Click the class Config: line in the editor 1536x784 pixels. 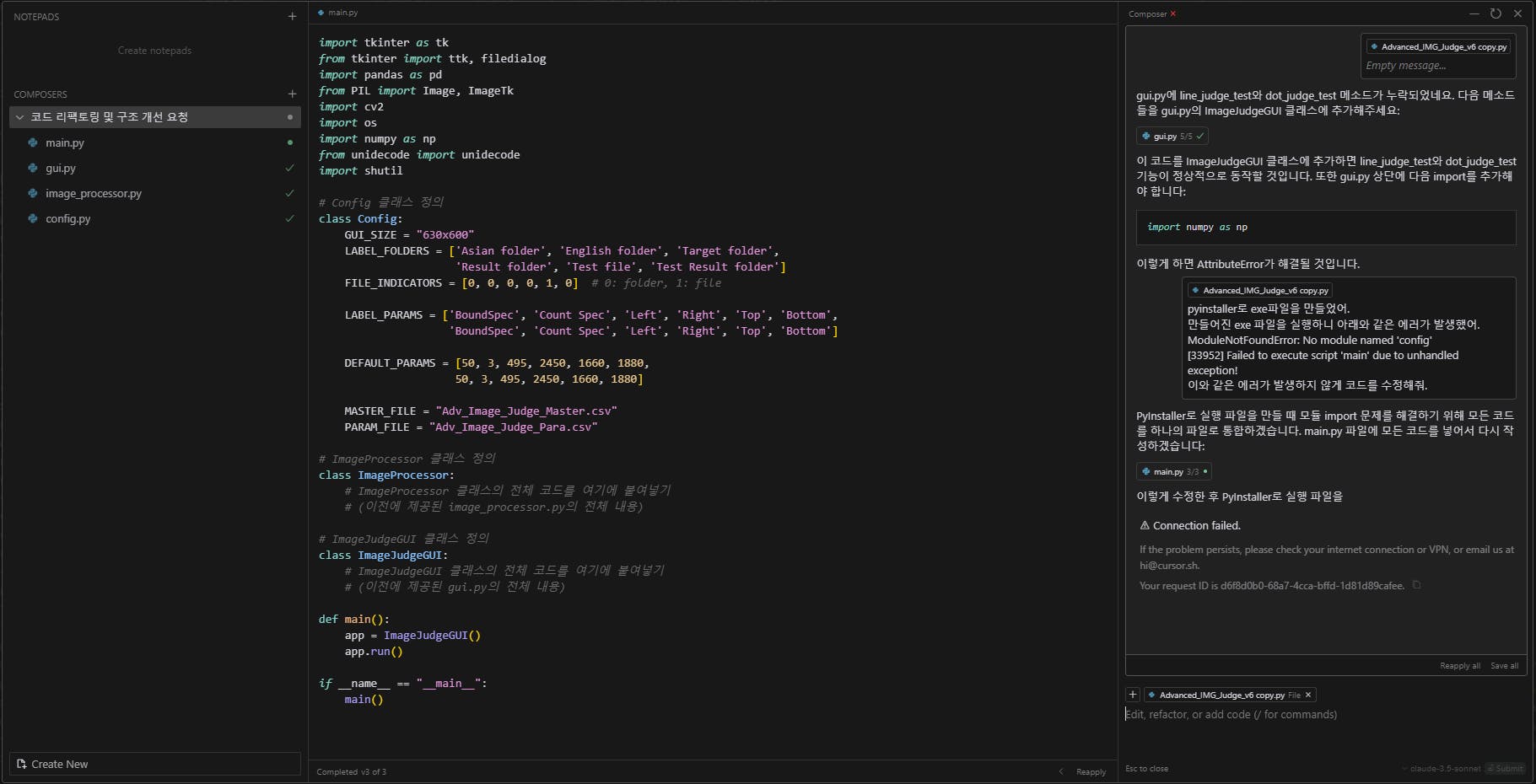tap(360, 218)
